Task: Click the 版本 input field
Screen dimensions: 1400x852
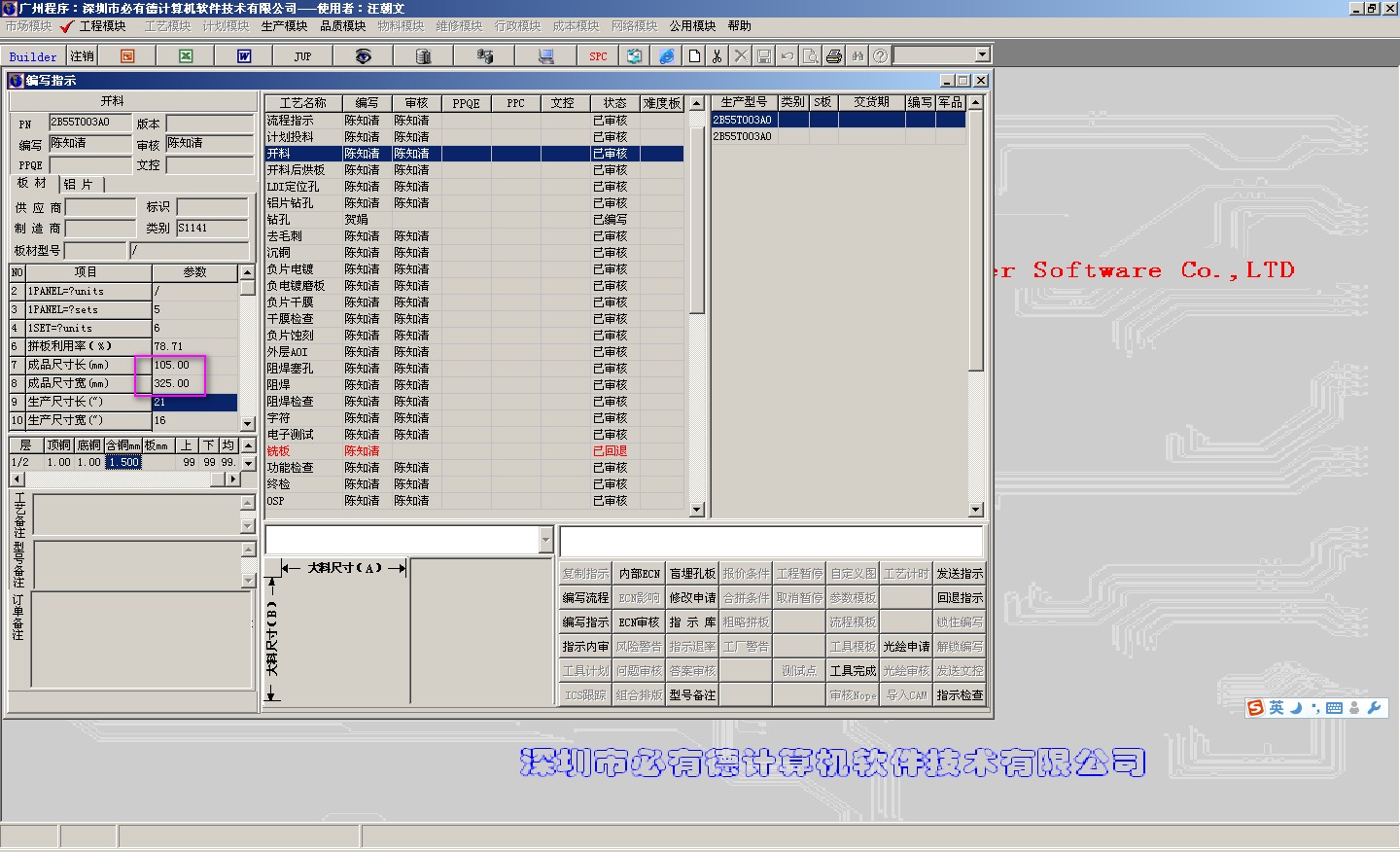Action: 209,124
